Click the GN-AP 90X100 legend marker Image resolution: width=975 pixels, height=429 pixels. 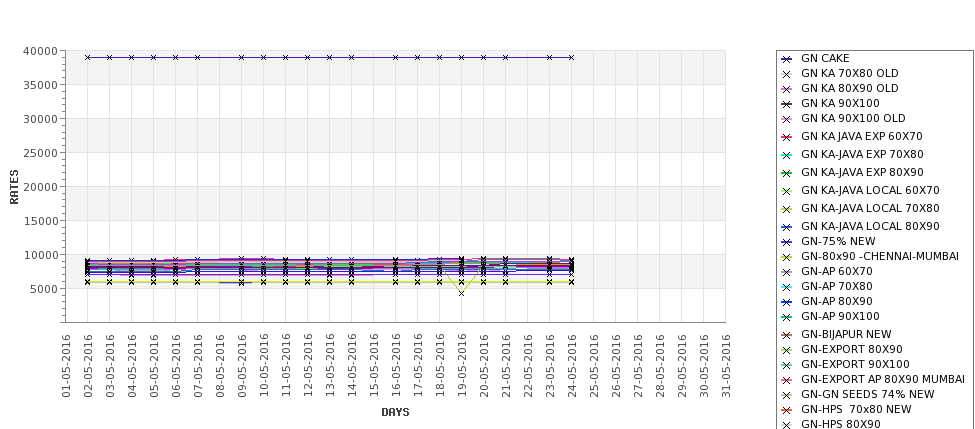click(787, 317)
